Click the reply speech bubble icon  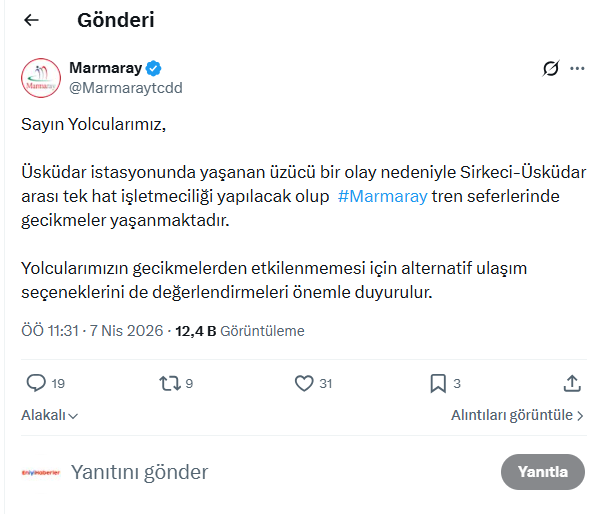click(36, 383)
